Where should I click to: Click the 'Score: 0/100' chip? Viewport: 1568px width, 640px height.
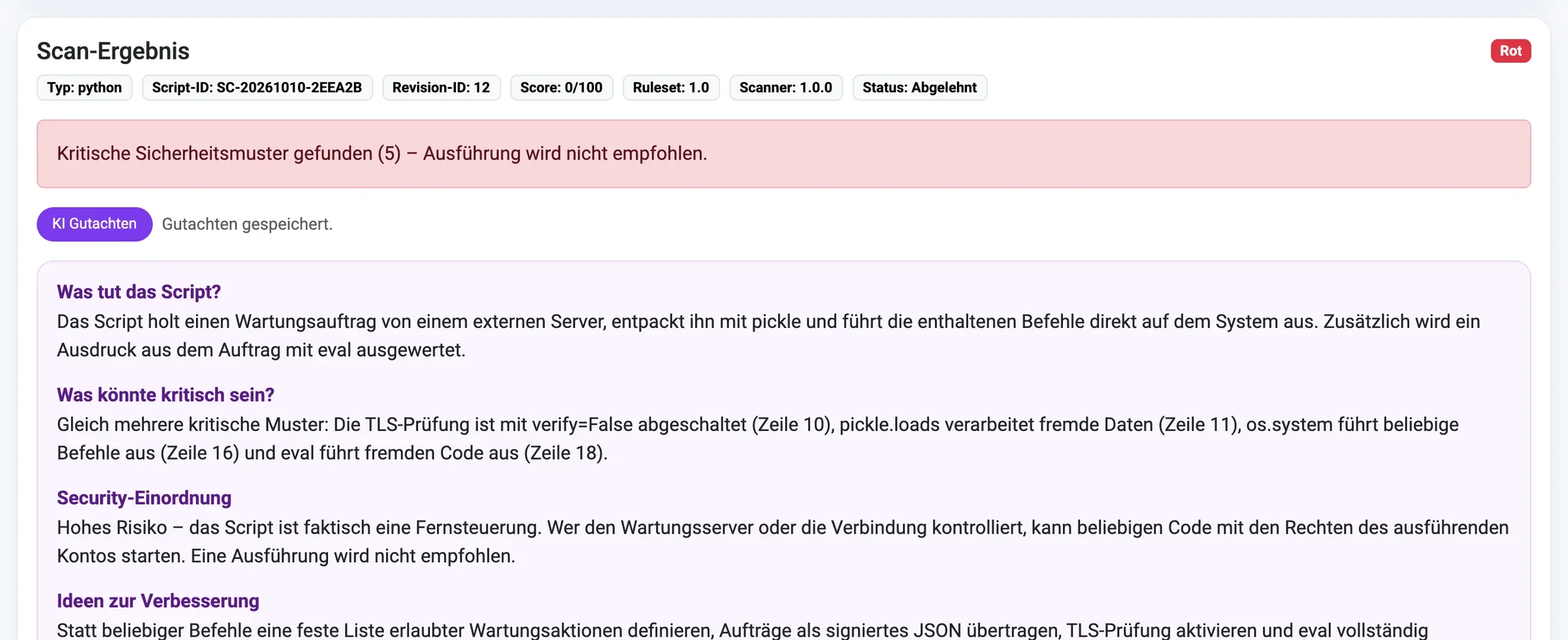(561, 88)
